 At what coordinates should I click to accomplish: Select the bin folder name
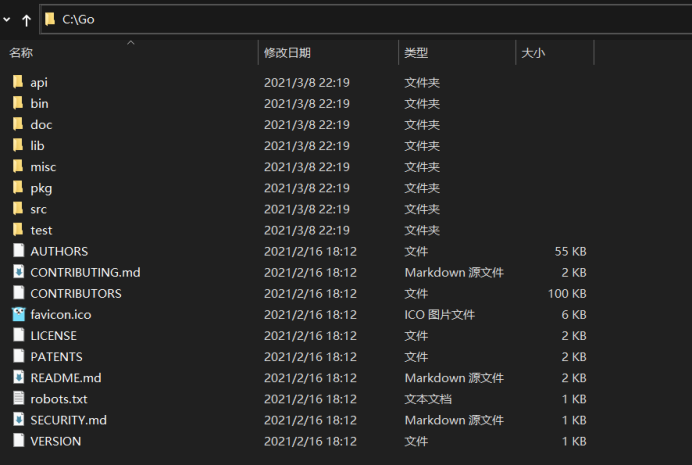pyautogui.click(x=39, y=103)
